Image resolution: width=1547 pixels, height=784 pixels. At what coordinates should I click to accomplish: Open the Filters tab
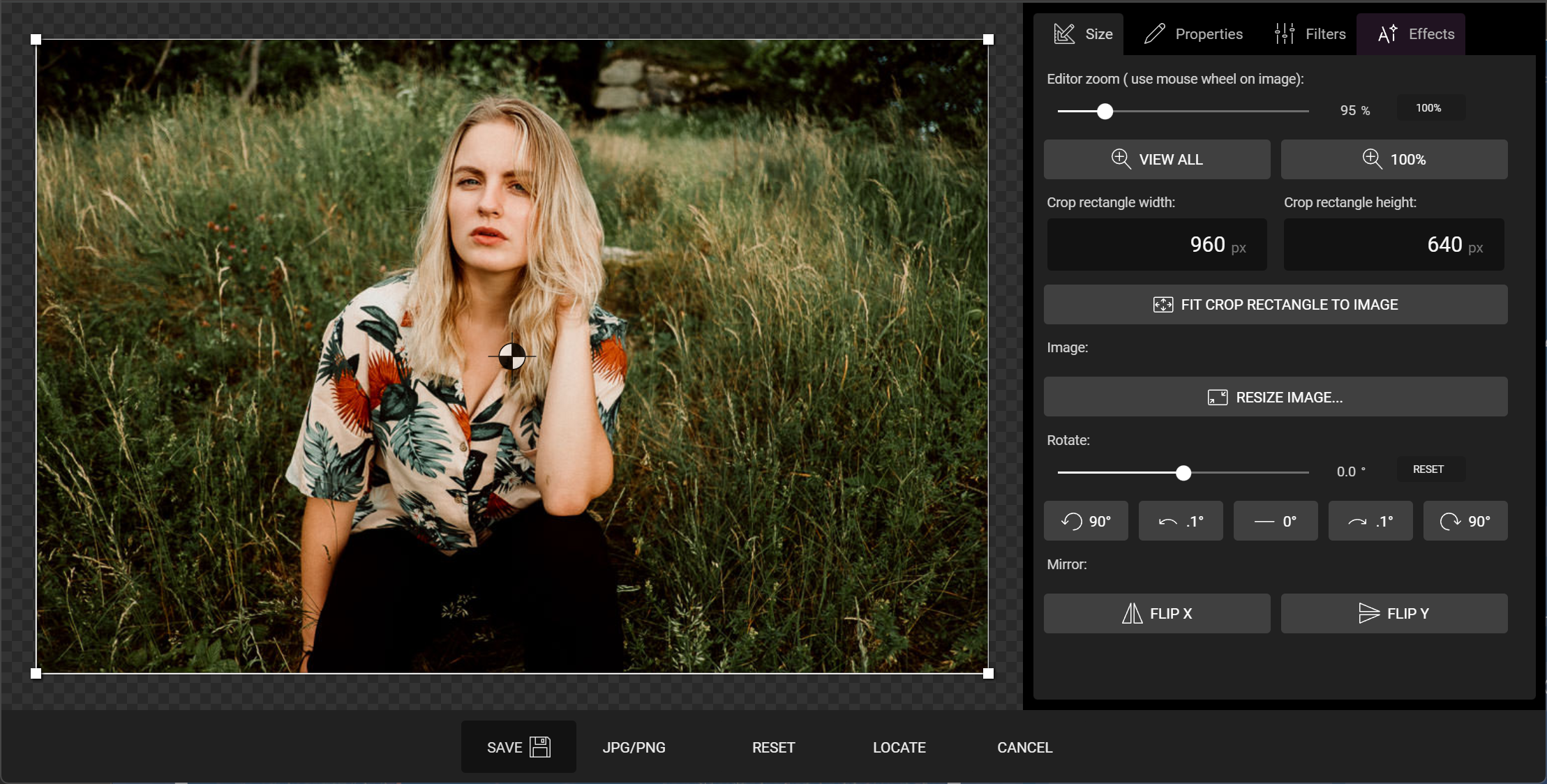click(1310, 34)
